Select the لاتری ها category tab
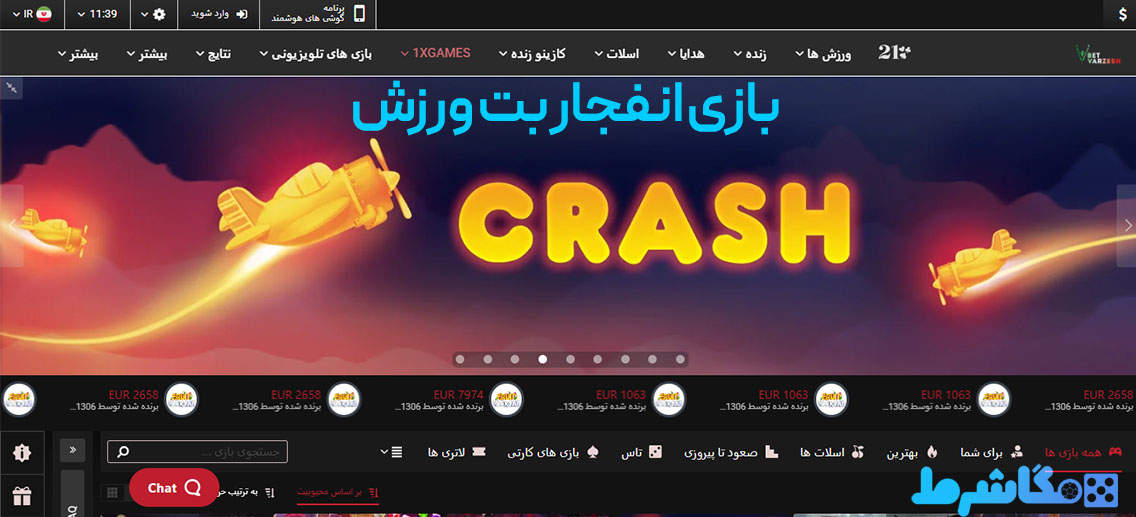This screenshot has height=517, width=1136. [x=456, y=452]
